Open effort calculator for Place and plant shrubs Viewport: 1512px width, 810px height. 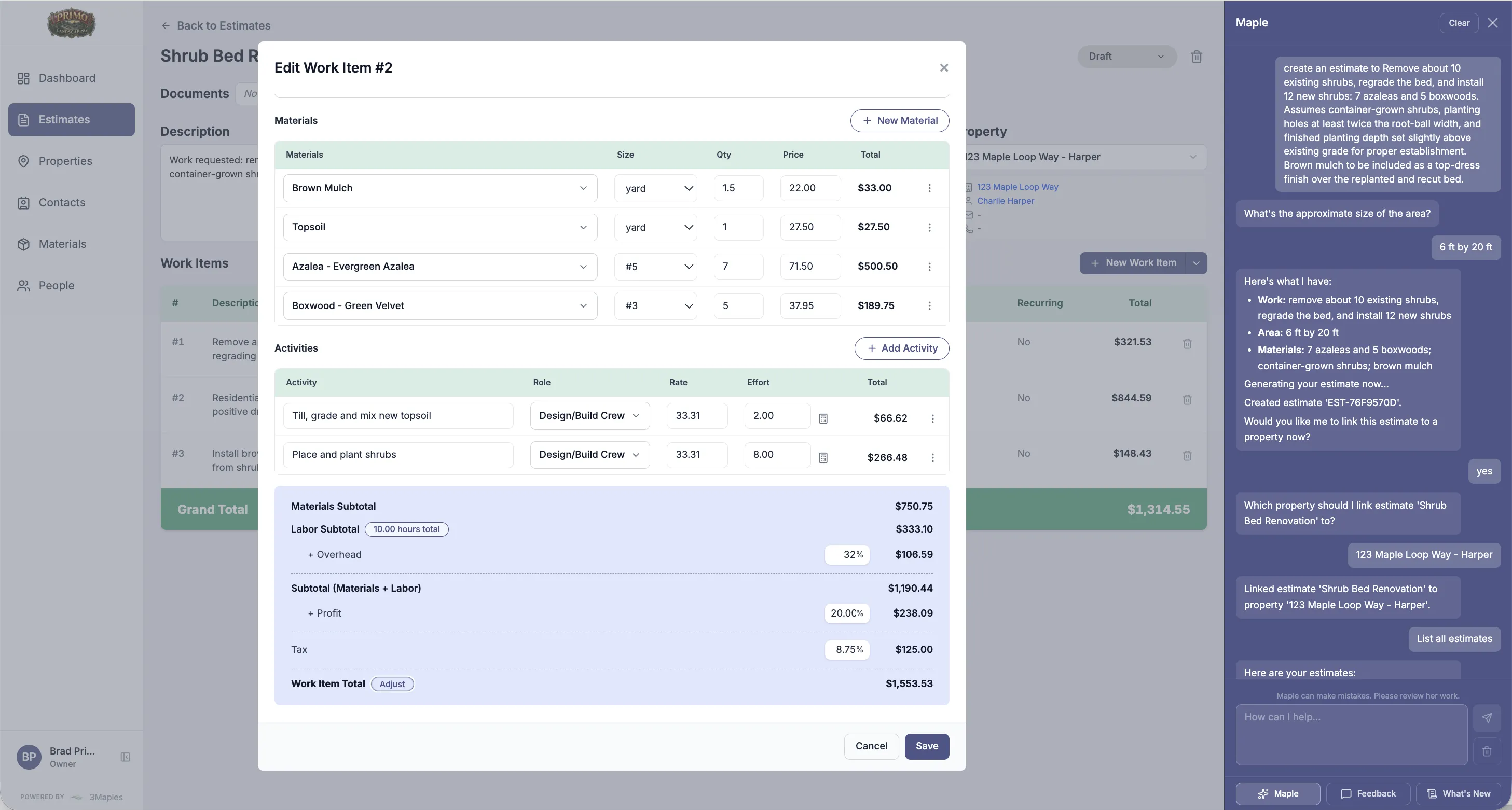coord(823,458)
